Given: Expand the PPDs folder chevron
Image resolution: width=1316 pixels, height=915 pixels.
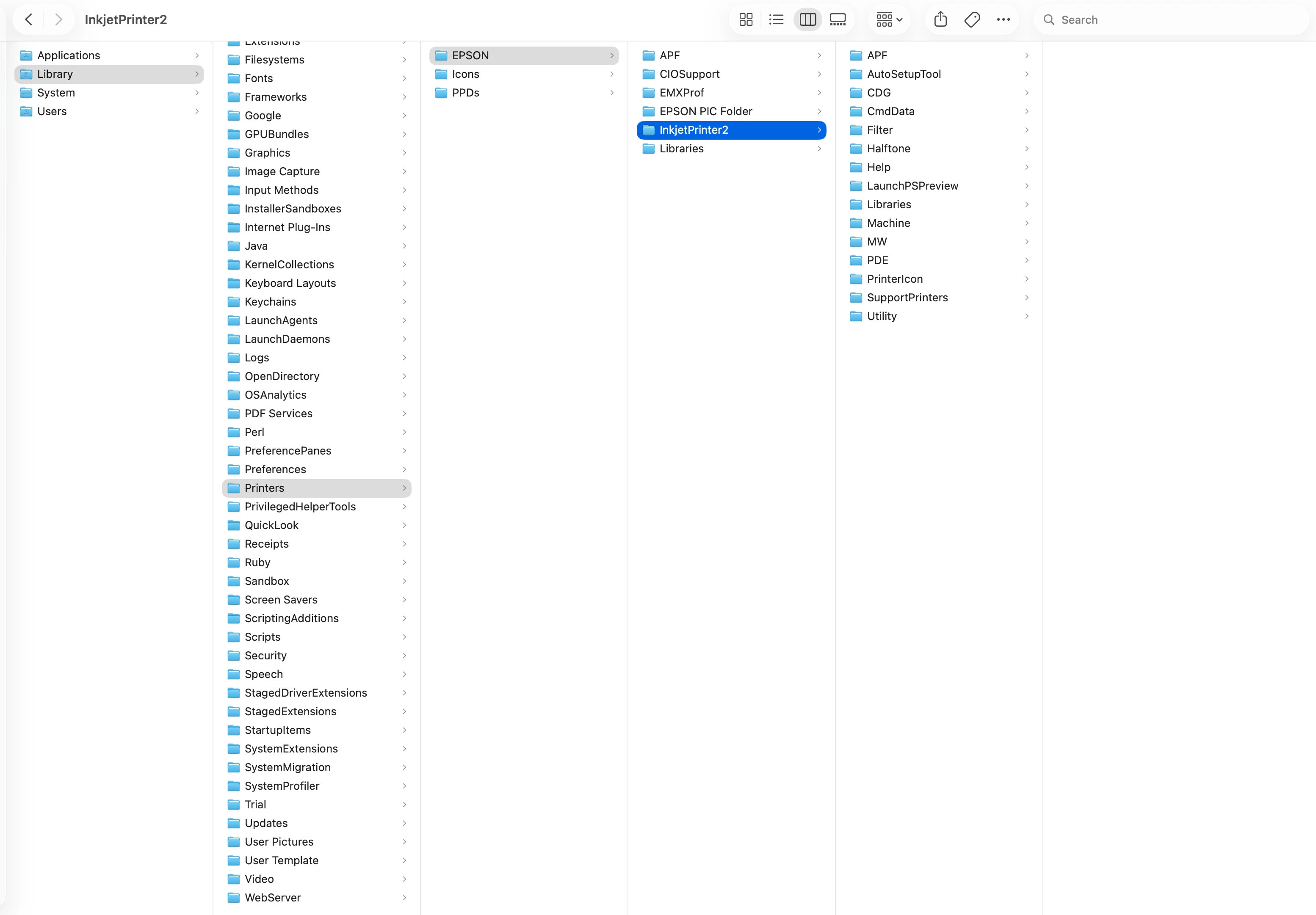Looking at the screenshot, I should pos(611,93).
